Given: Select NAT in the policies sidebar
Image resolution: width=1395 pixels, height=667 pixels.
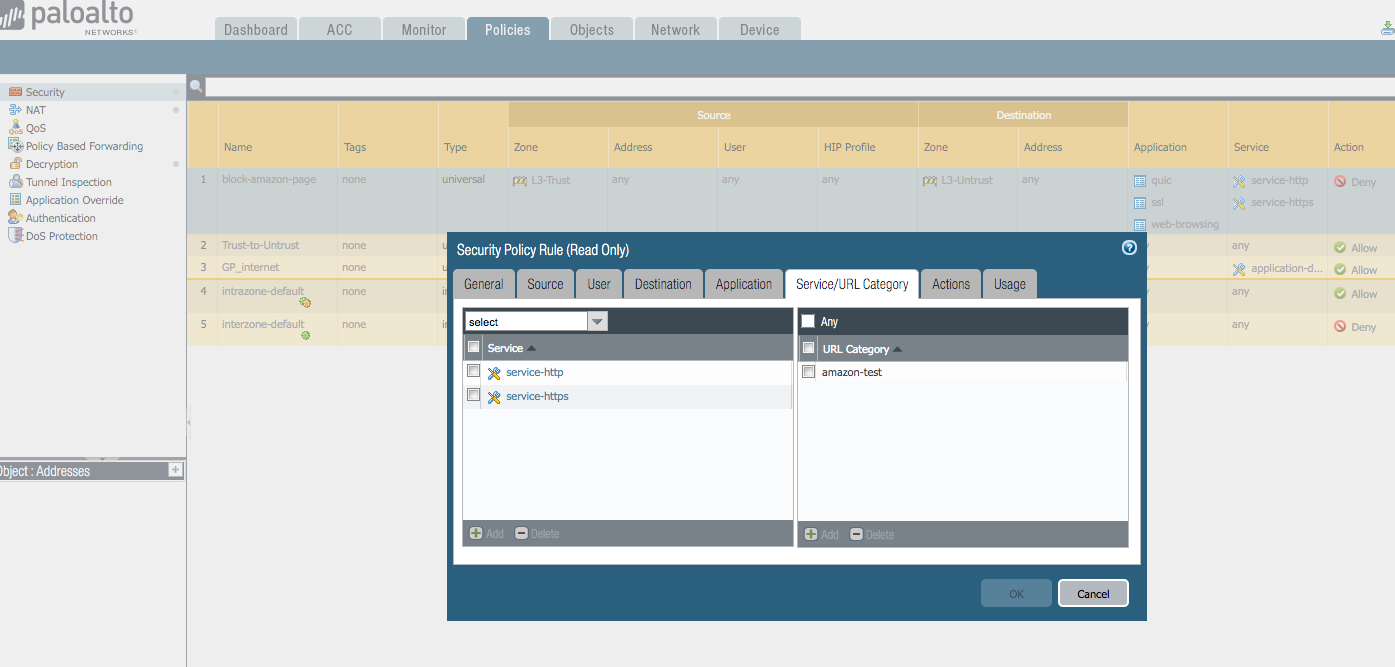Looking at the screenshot, I should (x=35, y=110).
